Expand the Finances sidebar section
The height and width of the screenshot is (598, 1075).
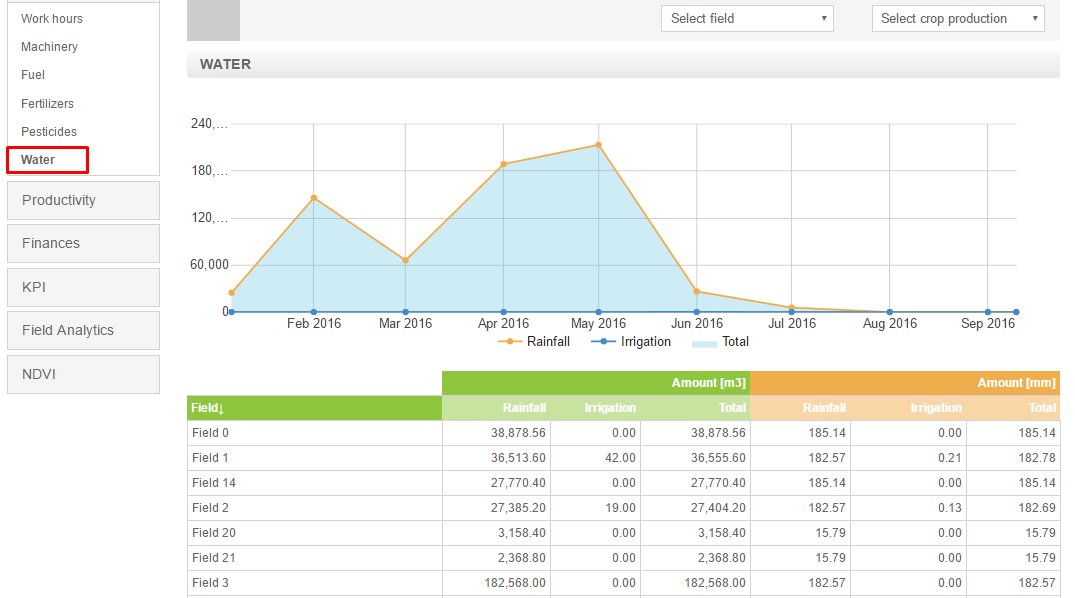coord(83,243)
